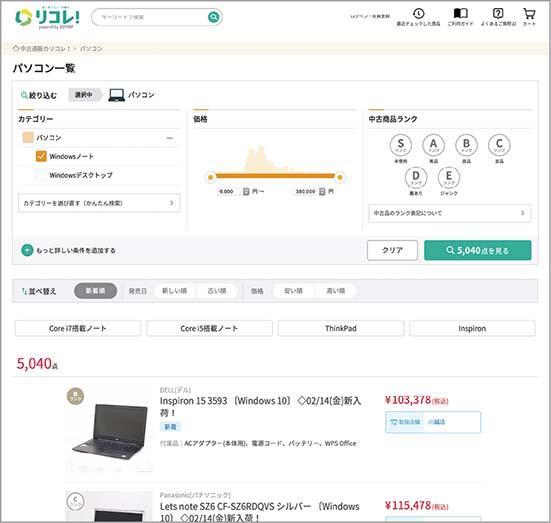The width and height of the screenshot is (551, 523).
Task: Select the S rank circle icon
Action: tap(401, 144)
